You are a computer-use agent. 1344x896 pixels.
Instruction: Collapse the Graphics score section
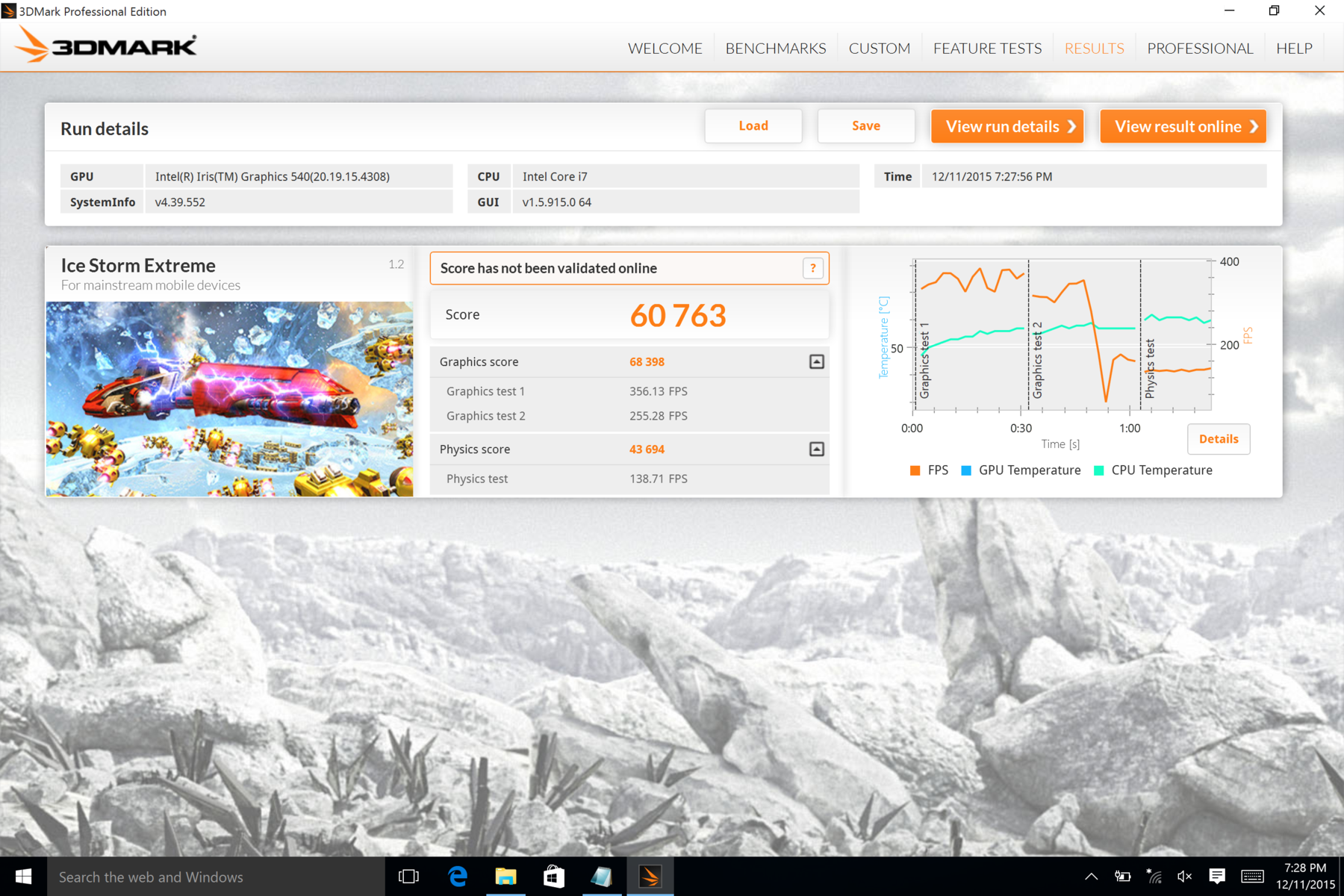click(x=817, y=362)
